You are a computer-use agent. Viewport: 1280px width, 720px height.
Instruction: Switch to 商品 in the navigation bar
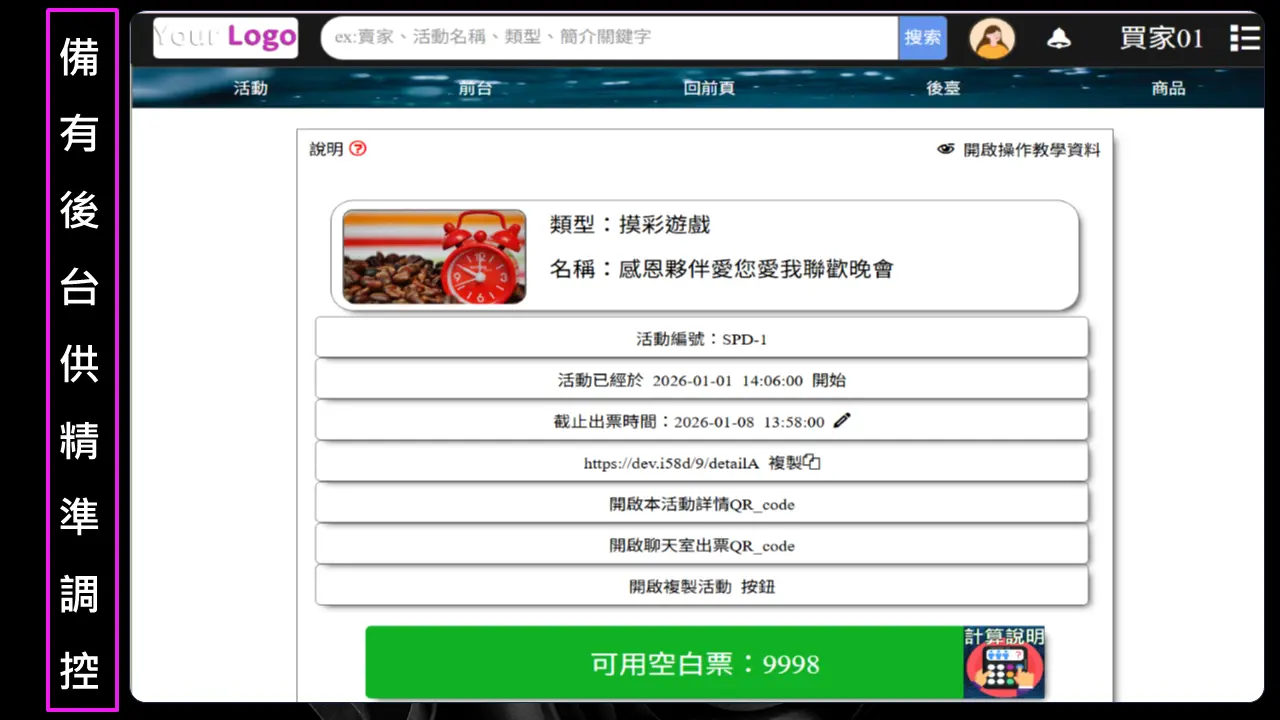pyautogui.click(x=1168, y=88)
